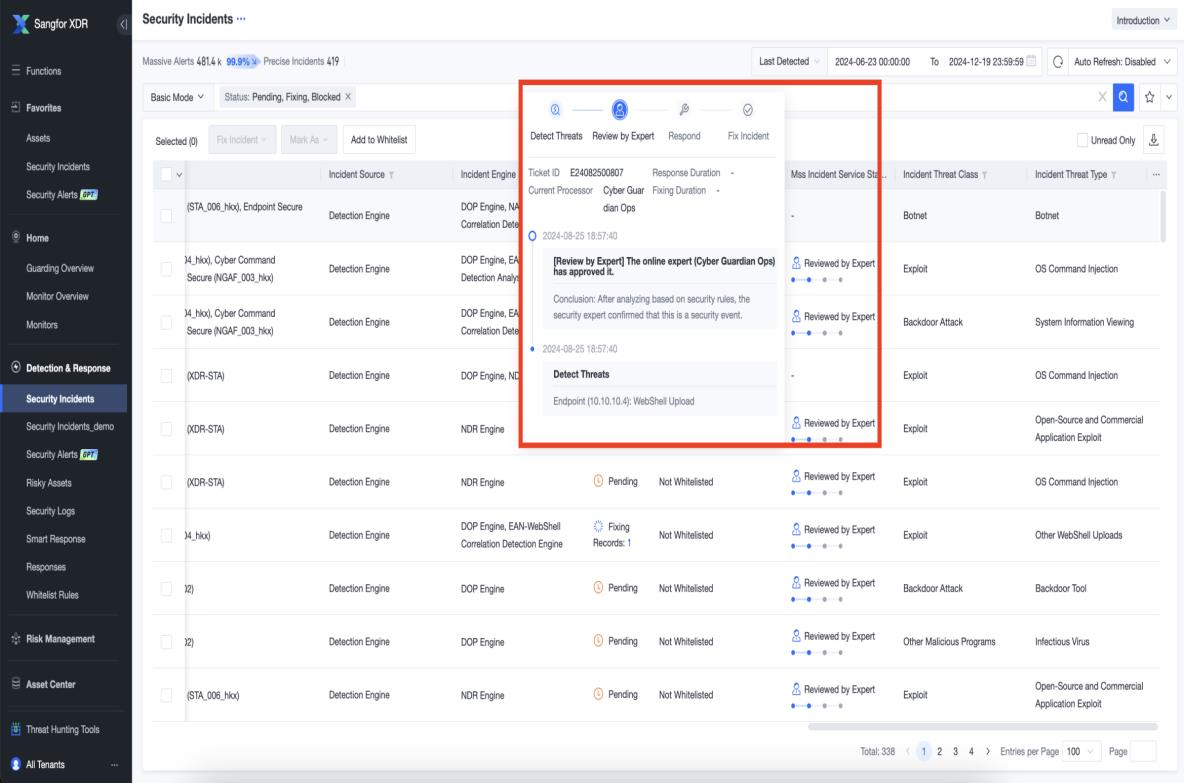
Task: Check the System Information Viewing row checkbox
Action: [x=166, y=322]
